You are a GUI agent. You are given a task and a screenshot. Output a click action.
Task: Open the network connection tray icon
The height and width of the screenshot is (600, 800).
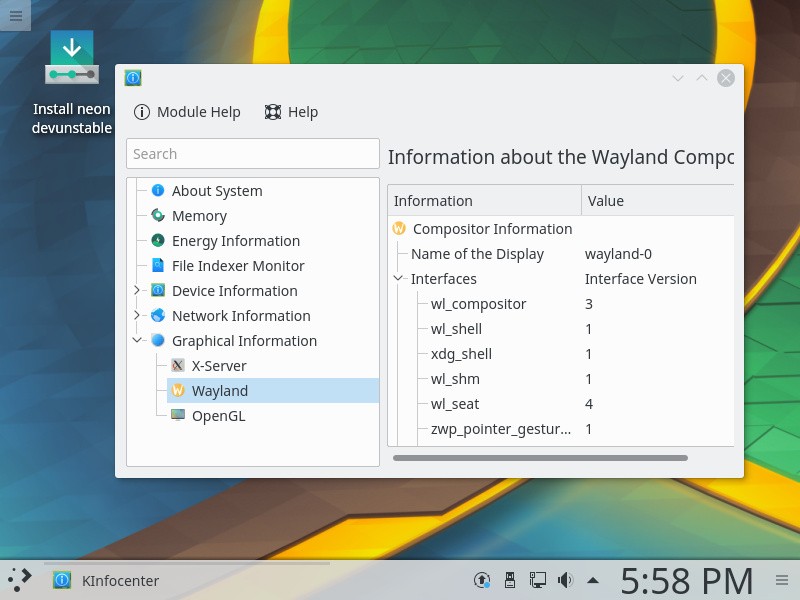(x=537, y=580)
